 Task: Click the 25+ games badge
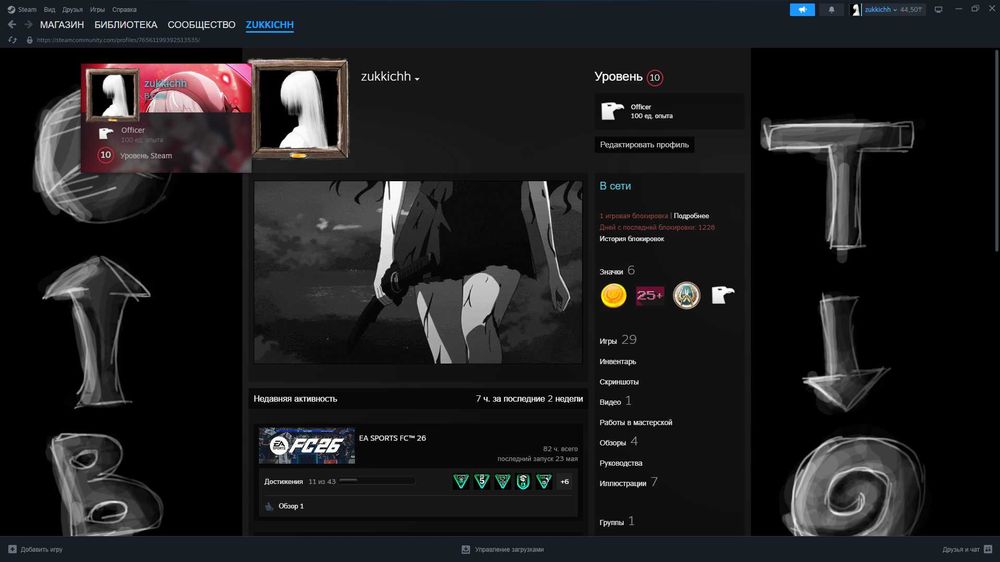coord(650,295)
